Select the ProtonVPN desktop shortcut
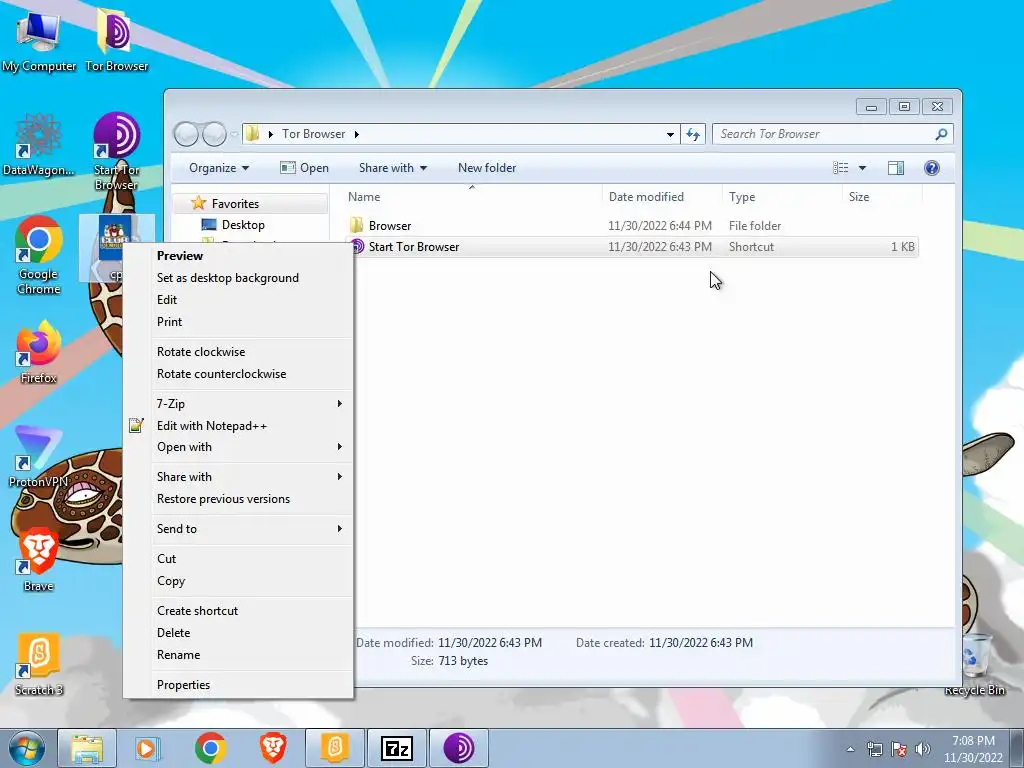The height and width of the screenshot is (768, 1024). pyautogui.click(x=38, y=457)
